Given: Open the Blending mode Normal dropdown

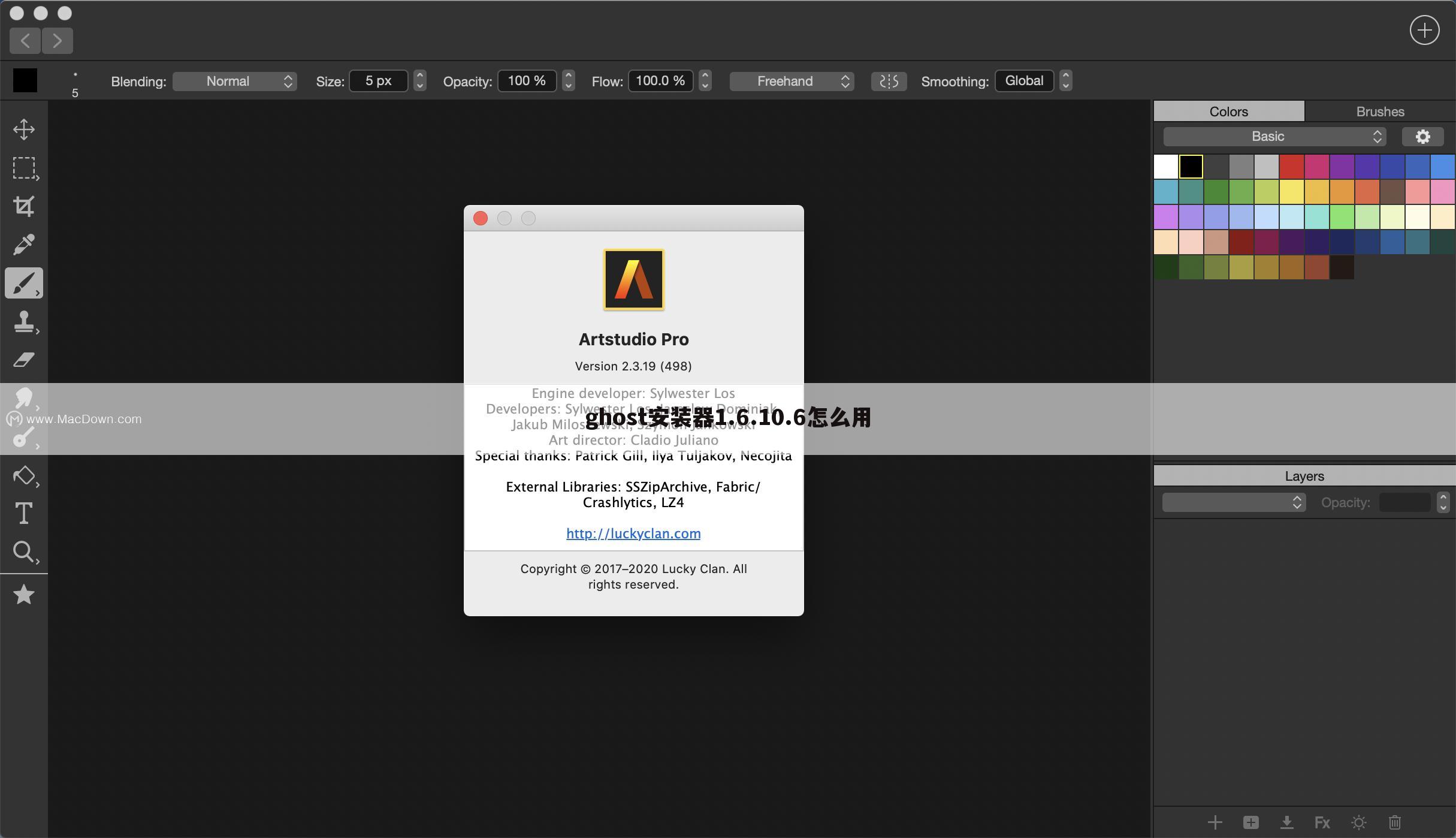Looking at the screenshot, I should pyautogui.click(x=235, y=82).
